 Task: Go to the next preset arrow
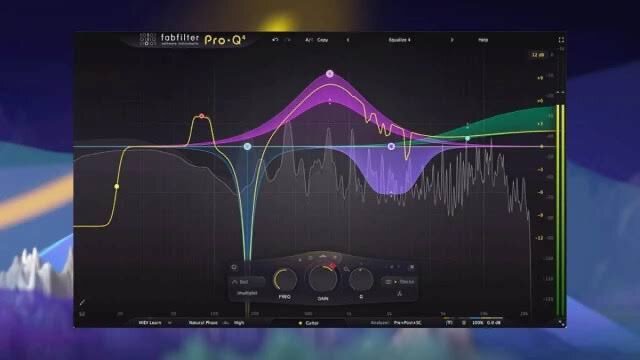(x=452, y=40)
